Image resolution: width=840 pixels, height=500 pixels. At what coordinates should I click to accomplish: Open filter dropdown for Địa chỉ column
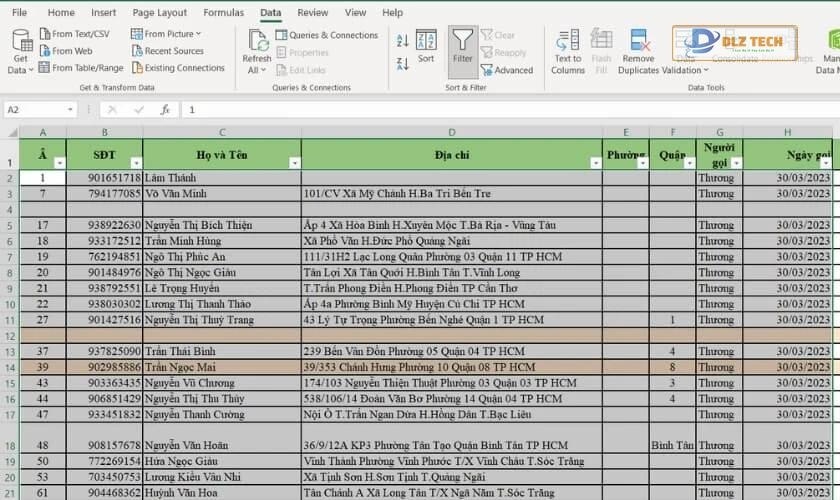pyautogui.click(x=596, y=162)
